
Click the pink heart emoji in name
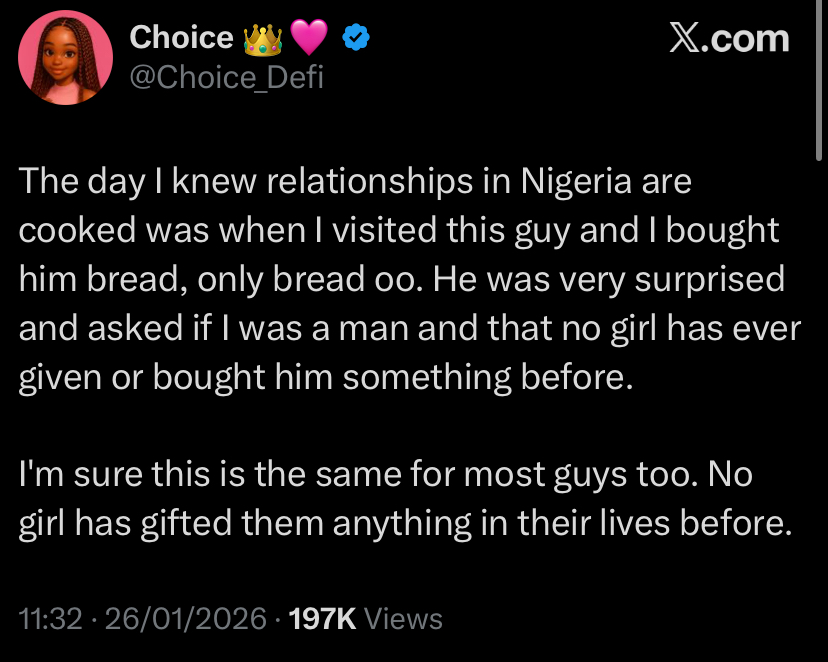pos(309,39)
